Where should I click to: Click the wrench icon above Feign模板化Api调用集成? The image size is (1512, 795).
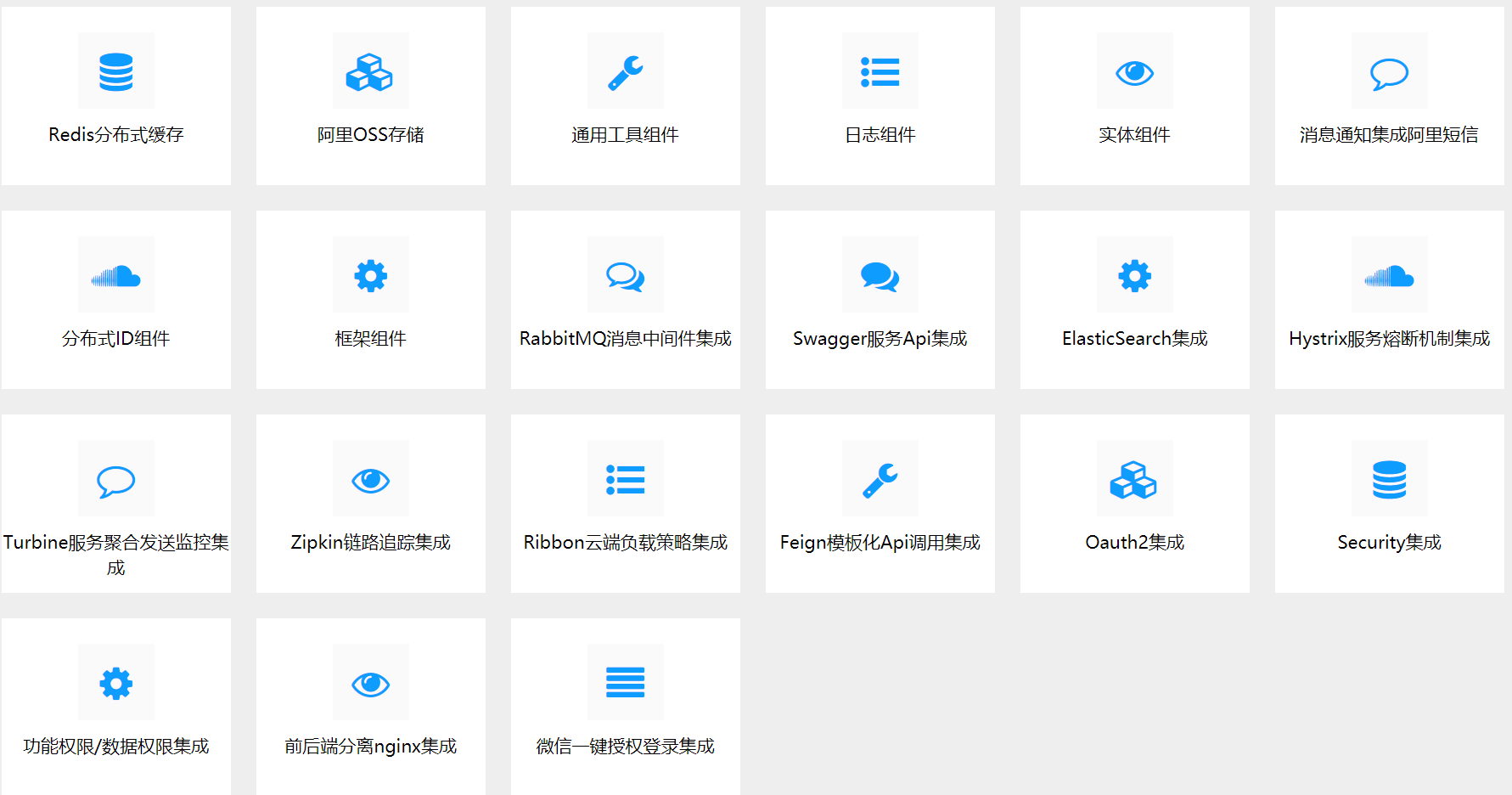click(880, 480)
